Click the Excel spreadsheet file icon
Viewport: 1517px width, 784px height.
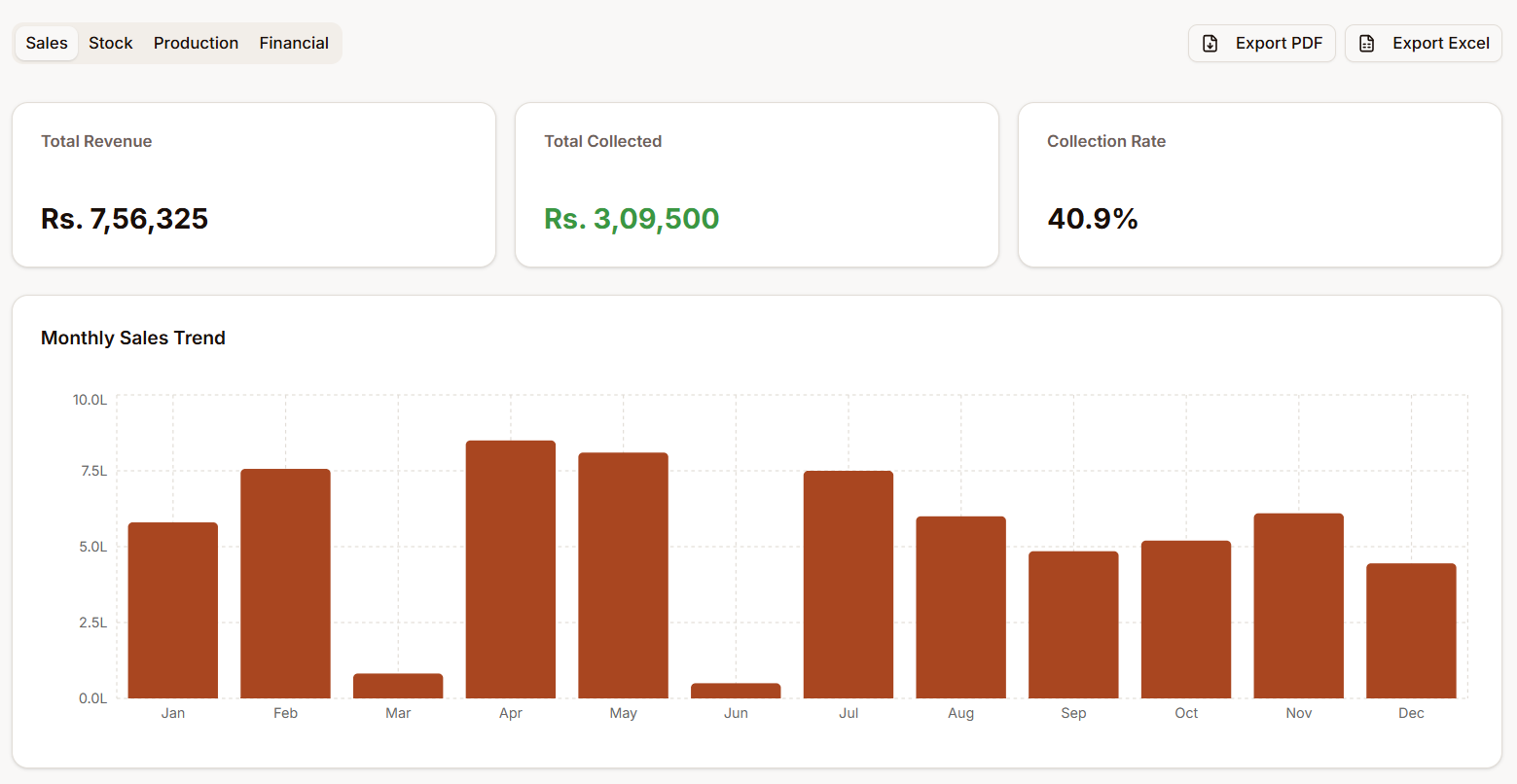(x=1367, y=44)
